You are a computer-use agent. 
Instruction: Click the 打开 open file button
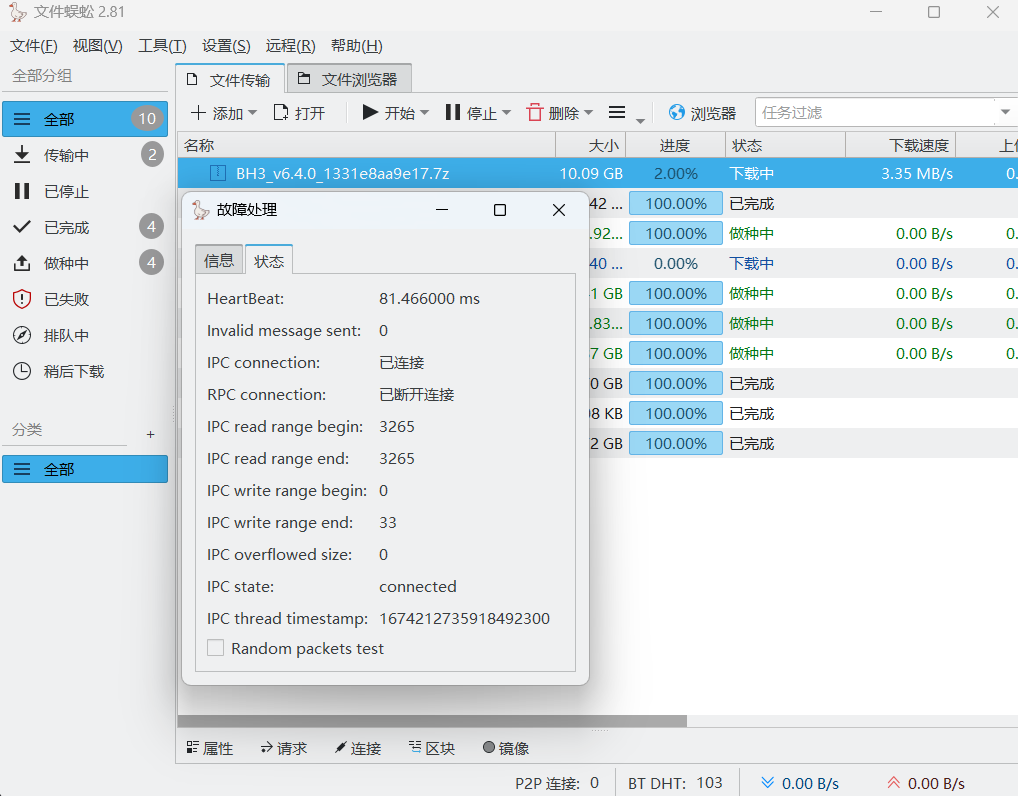[299, 113]
